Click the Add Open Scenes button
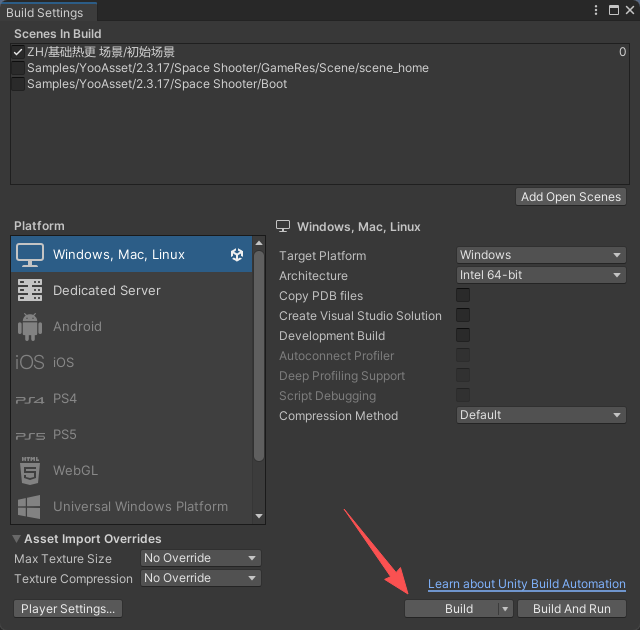The height and width of the screenshot is (630, 640). click(x=571, y=197)
